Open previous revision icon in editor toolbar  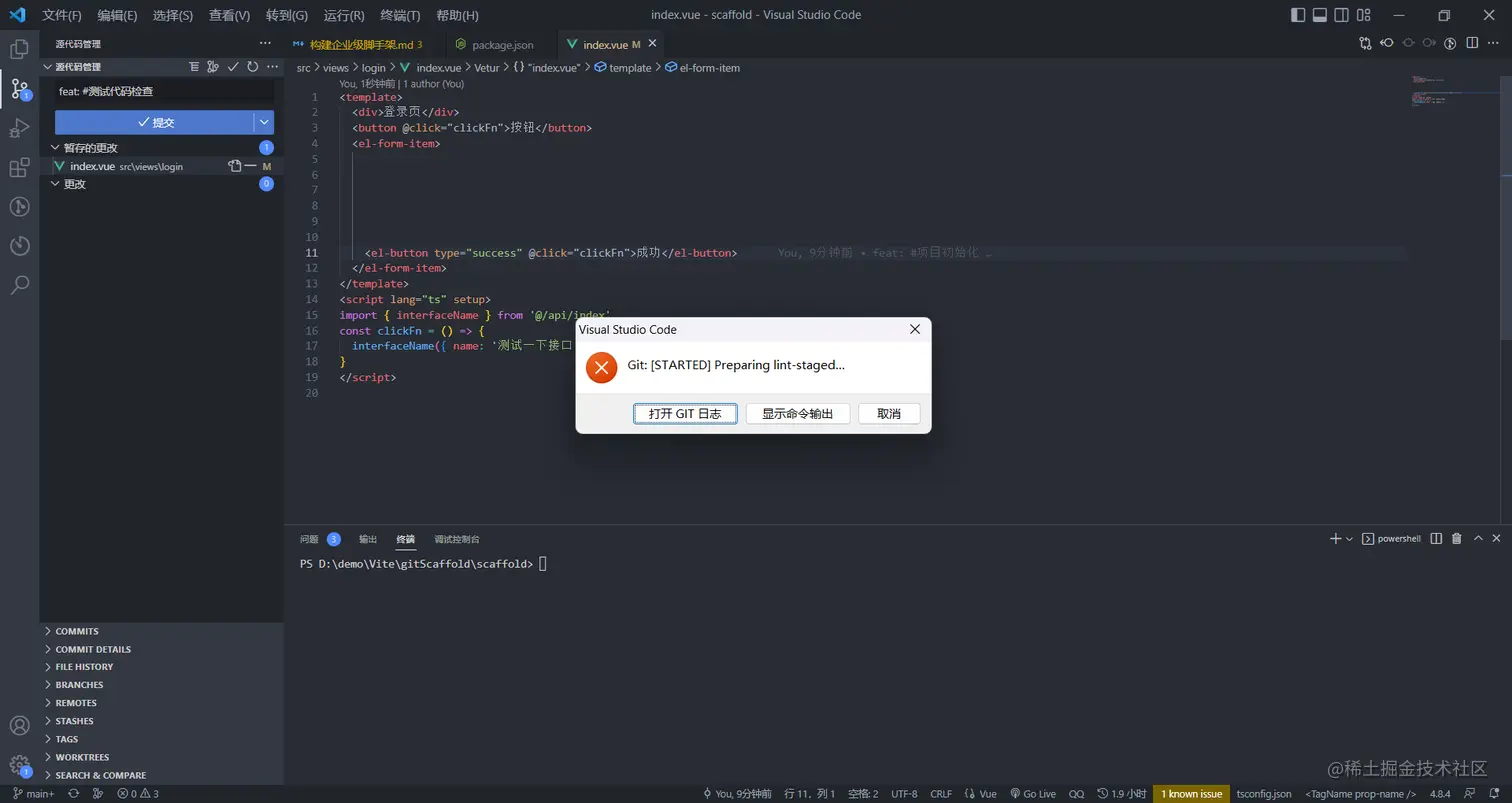point(1387,44)
